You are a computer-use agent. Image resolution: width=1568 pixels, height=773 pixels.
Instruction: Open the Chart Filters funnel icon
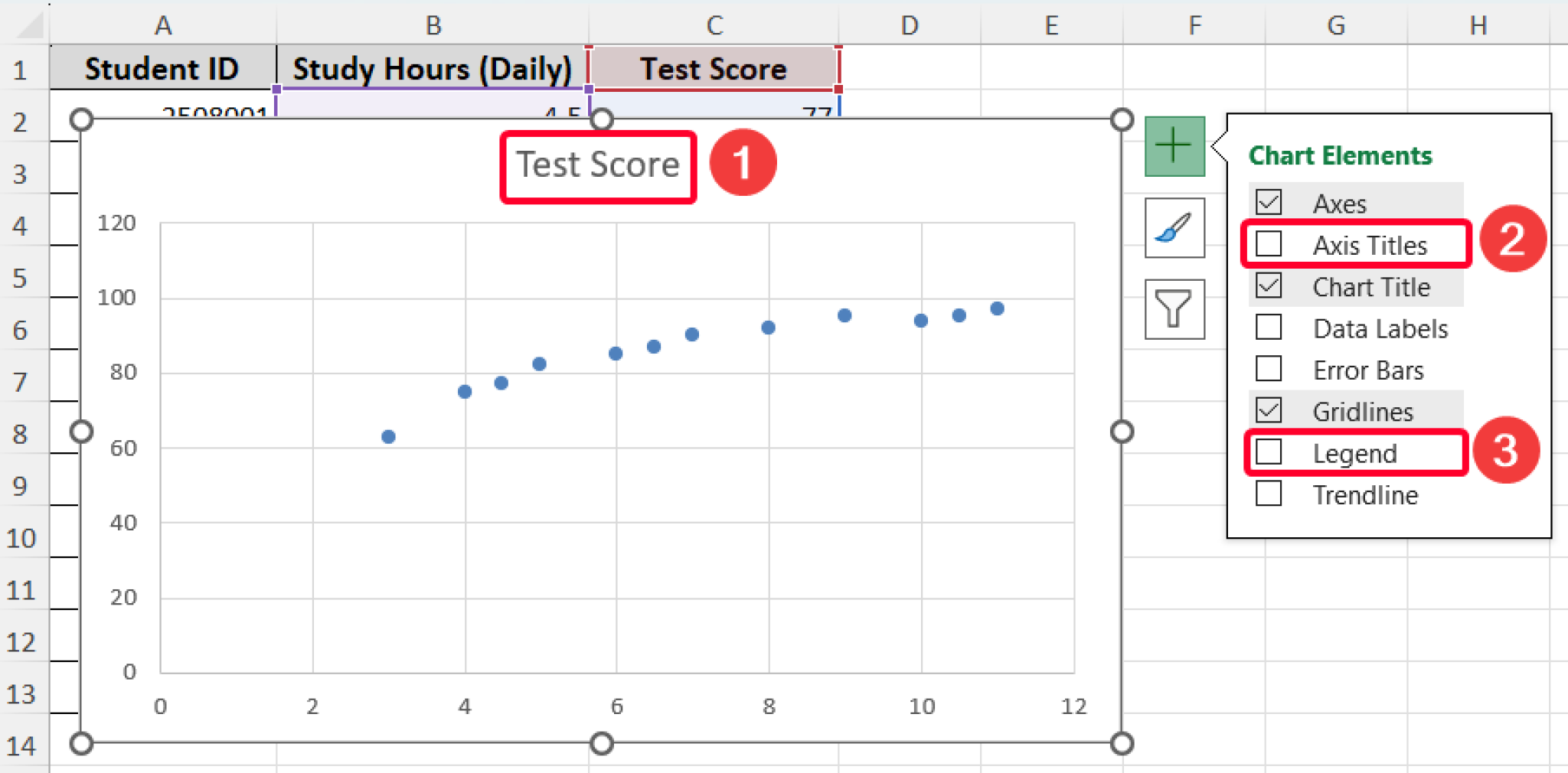(1174, 310)
